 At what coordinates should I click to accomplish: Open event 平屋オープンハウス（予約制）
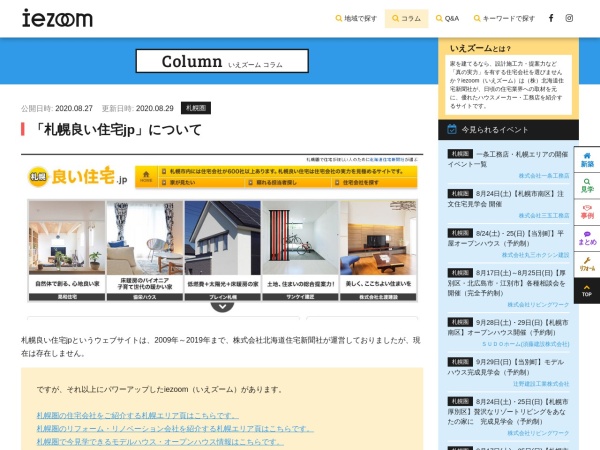tap(508, 238)
